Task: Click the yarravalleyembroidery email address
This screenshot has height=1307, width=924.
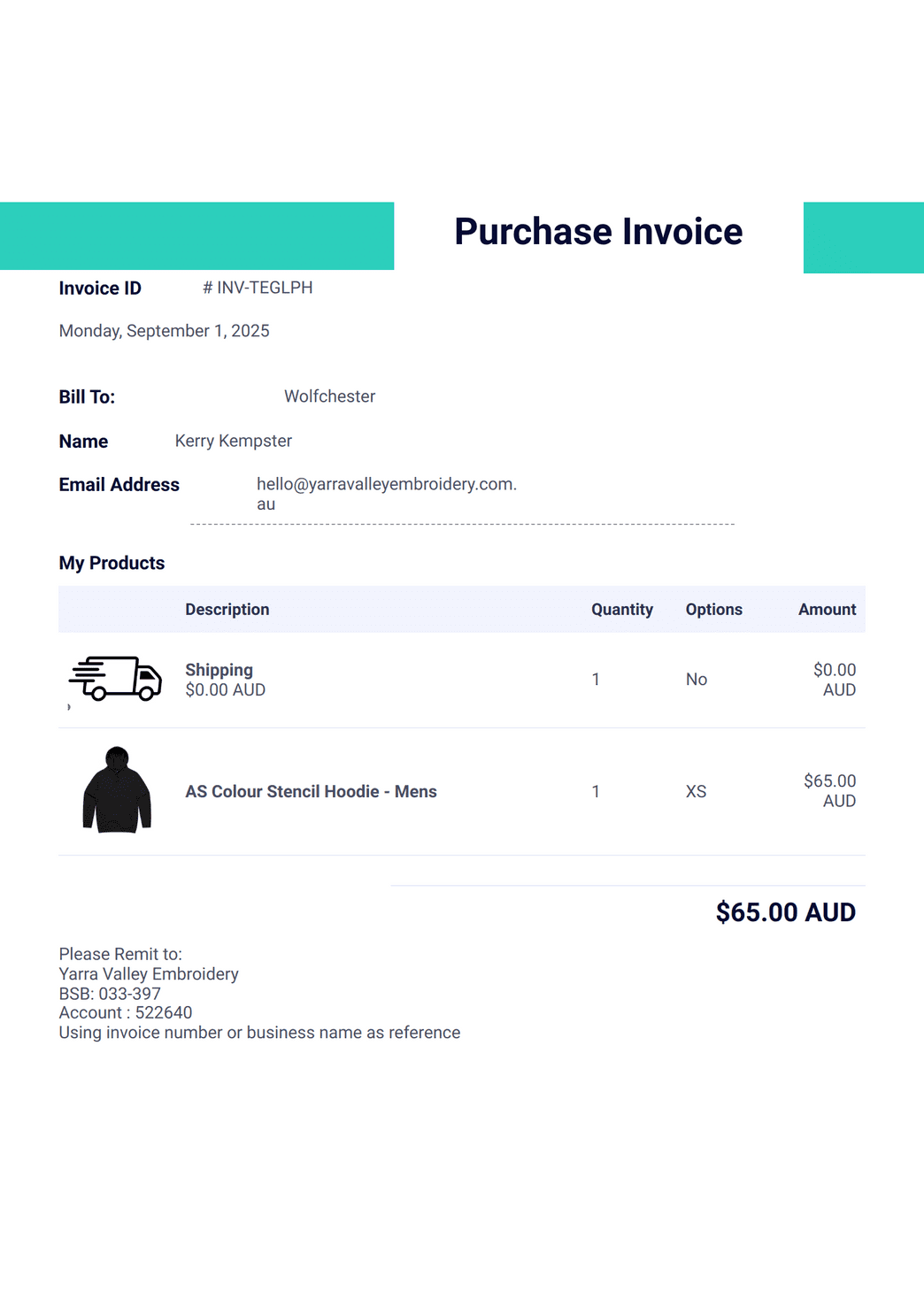Action: click(x=386, y=485)
